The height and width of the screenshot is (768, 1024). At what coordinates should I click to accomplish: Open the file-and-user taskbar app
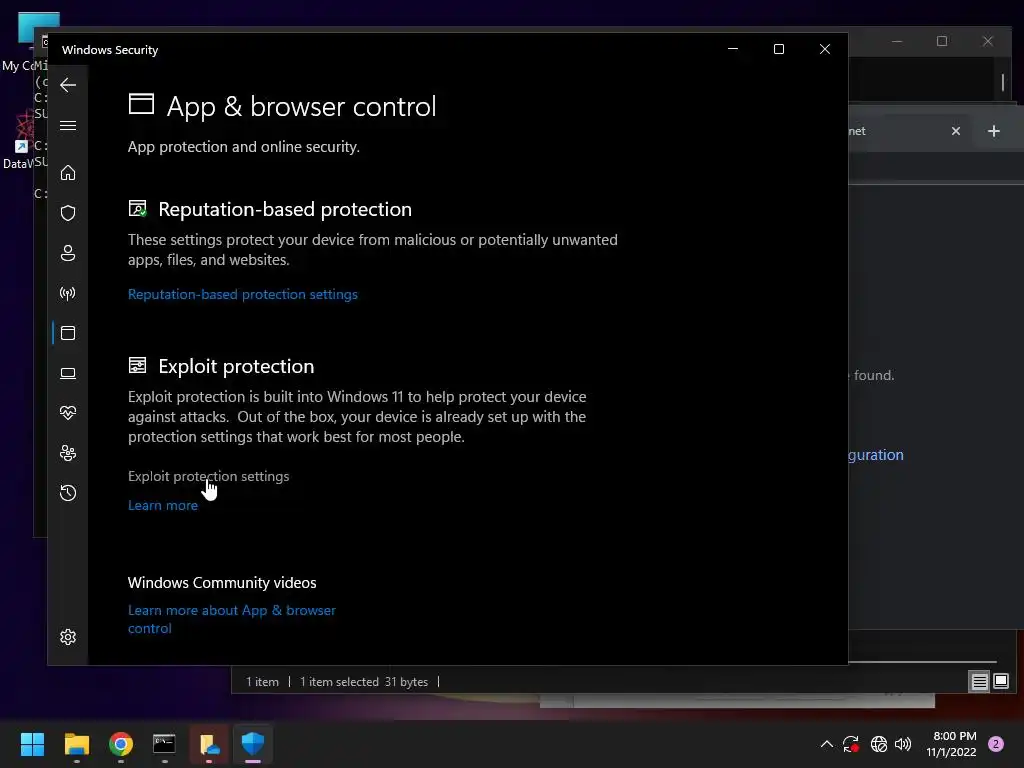pos(209,744)
